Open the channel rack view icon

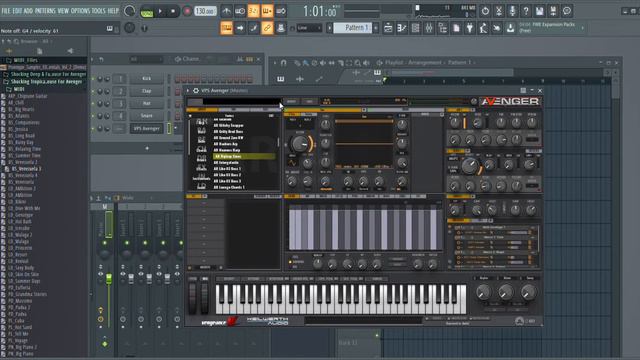click(x=416, y=28)
